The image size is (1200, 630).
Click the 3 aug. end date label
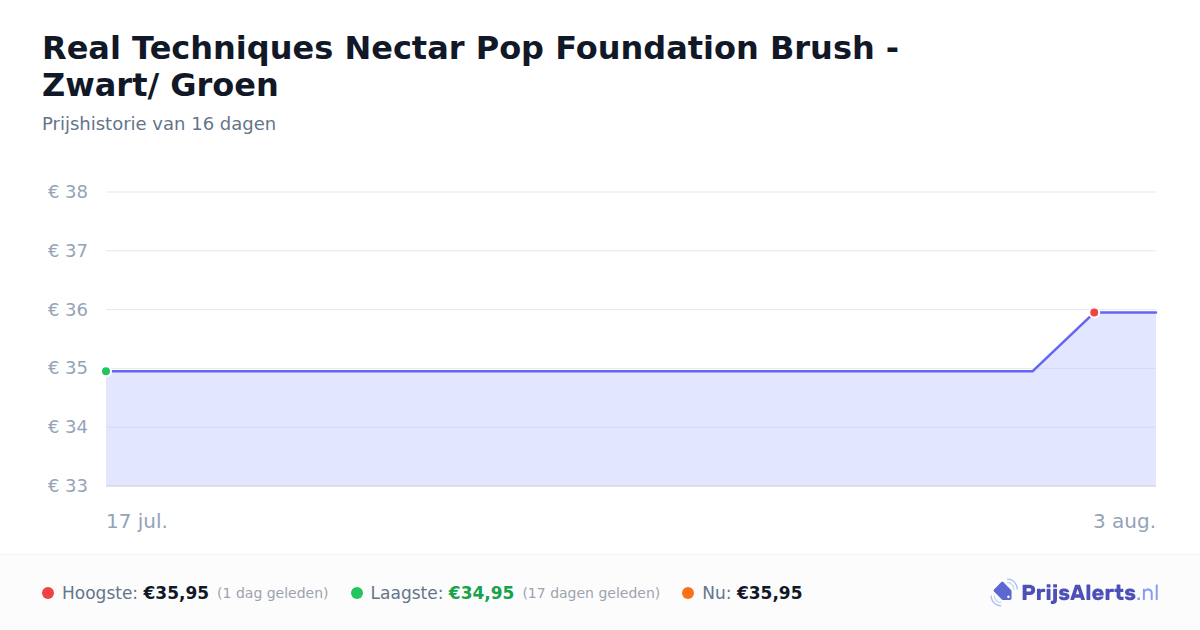coord(1124,521)
